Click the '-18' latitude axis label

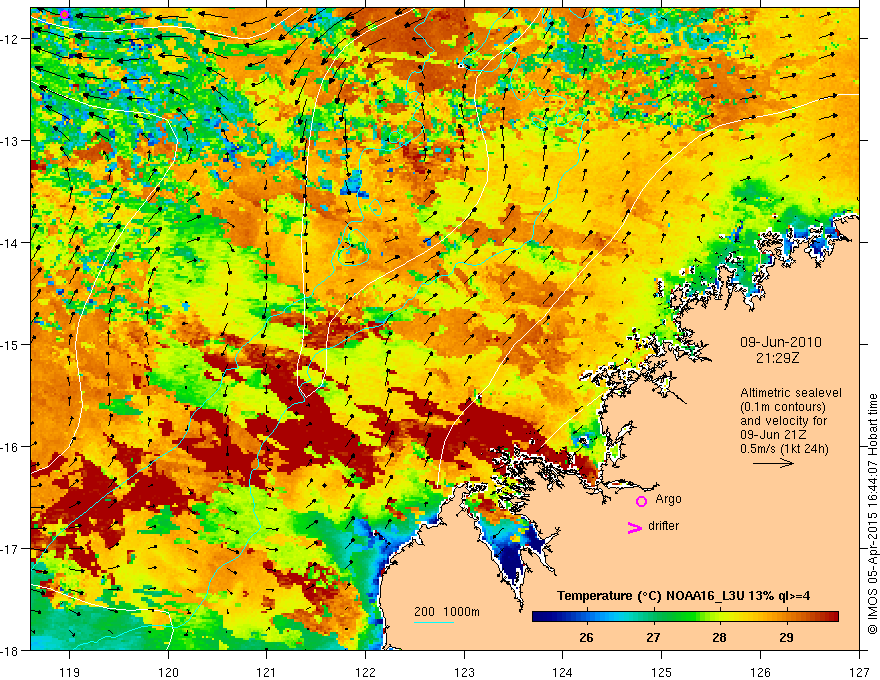11,650
